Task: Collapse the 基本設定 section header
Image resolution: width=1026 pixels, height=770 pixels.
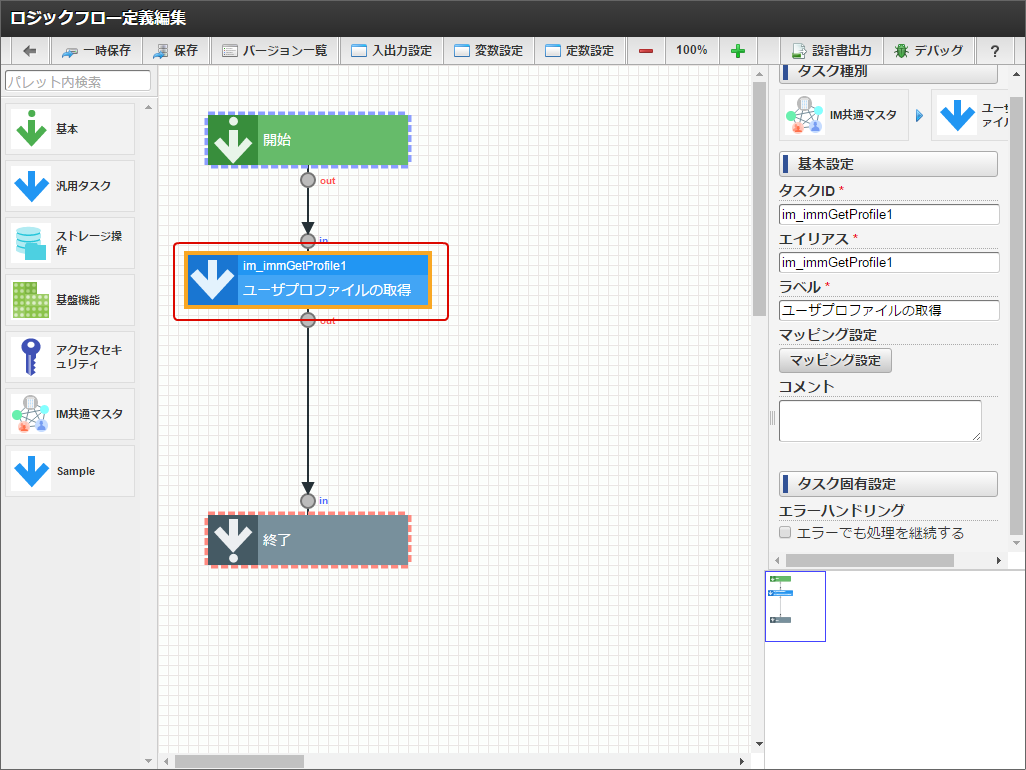Action: 889,164
